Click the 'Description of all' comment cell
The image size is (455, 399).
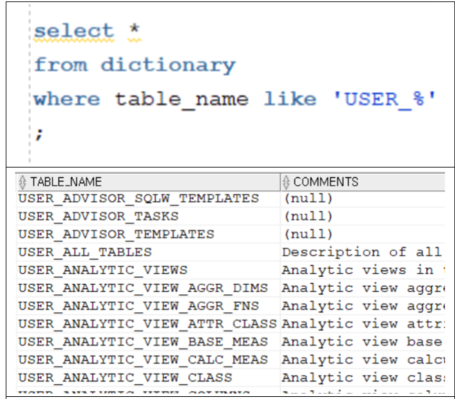click(363, 252)
